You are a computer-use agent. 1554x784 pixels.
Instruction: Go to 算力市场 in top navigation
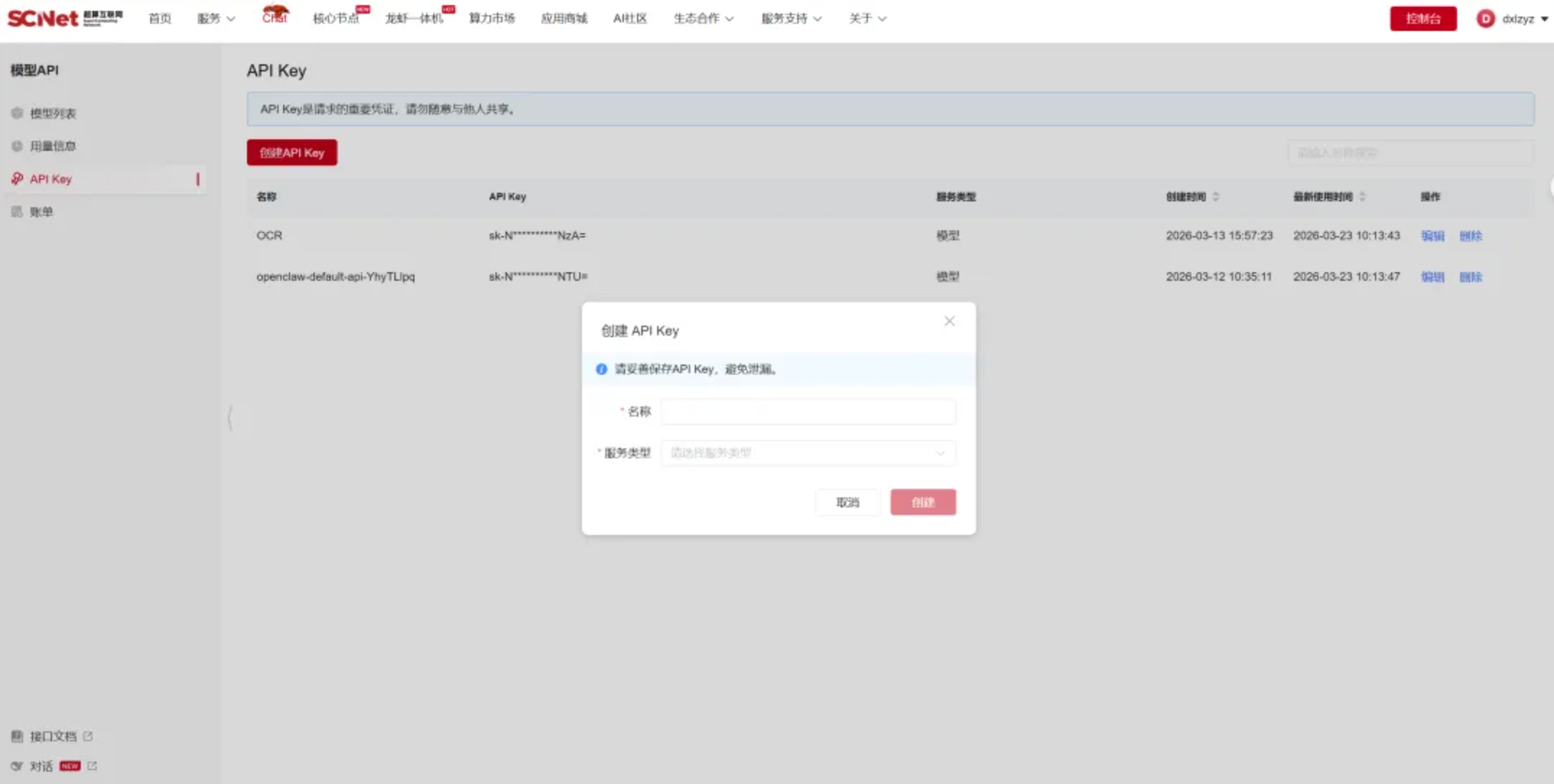click(492, 19)
